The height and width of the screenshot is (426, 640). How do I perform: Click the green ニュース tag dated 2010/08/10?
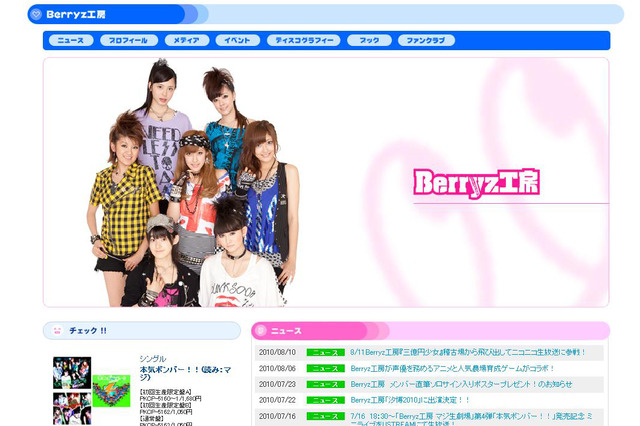(x=326, y=353)
